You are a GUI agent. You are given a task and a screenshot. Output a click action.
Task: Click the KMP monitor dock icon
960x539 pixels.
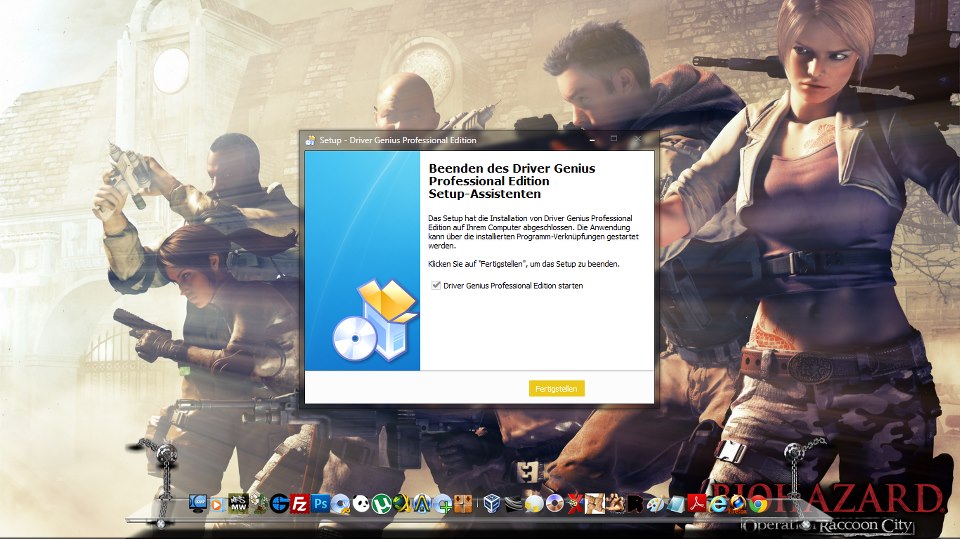198,503
